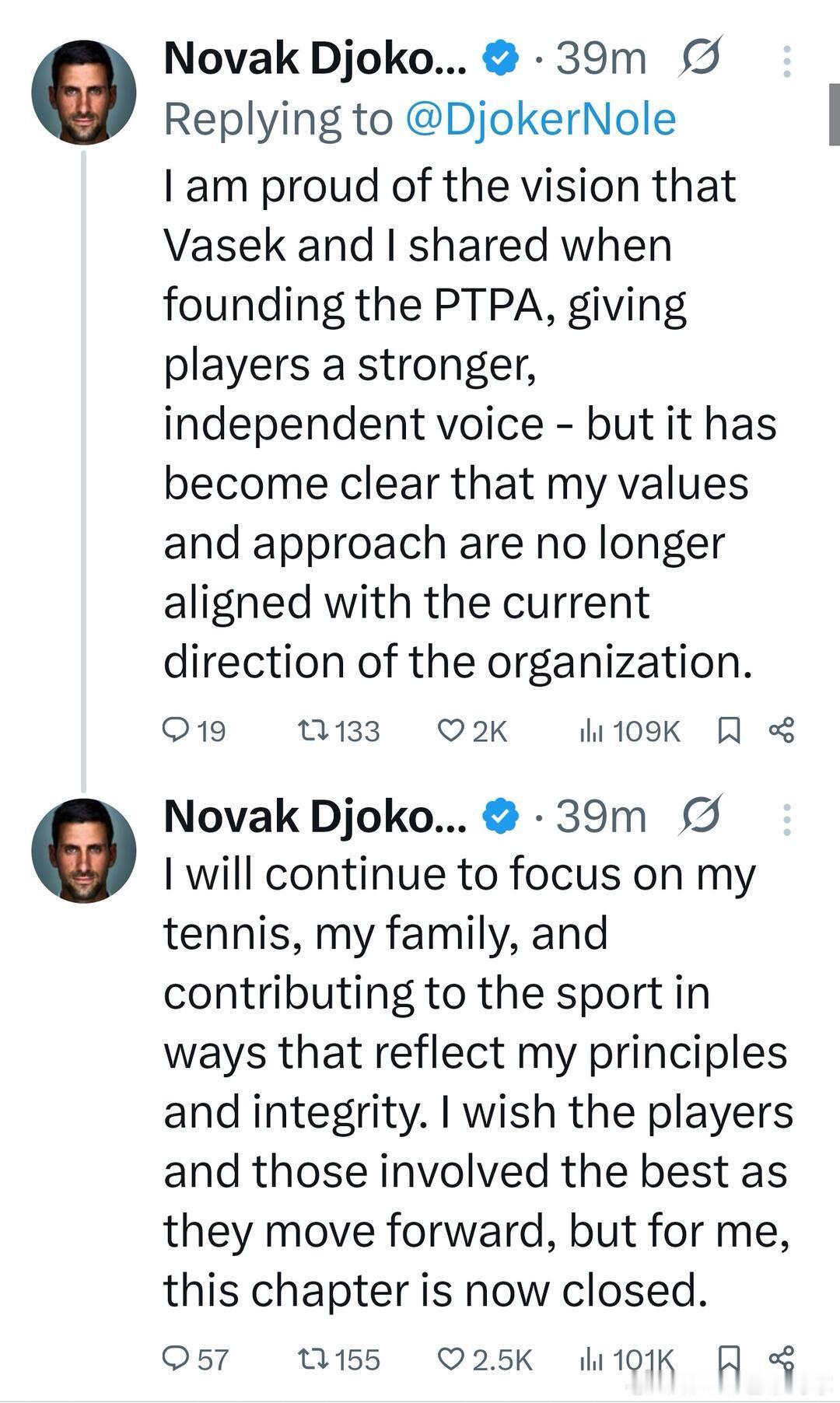Reply to the second tweet with 57 comments

(176, 1359)
